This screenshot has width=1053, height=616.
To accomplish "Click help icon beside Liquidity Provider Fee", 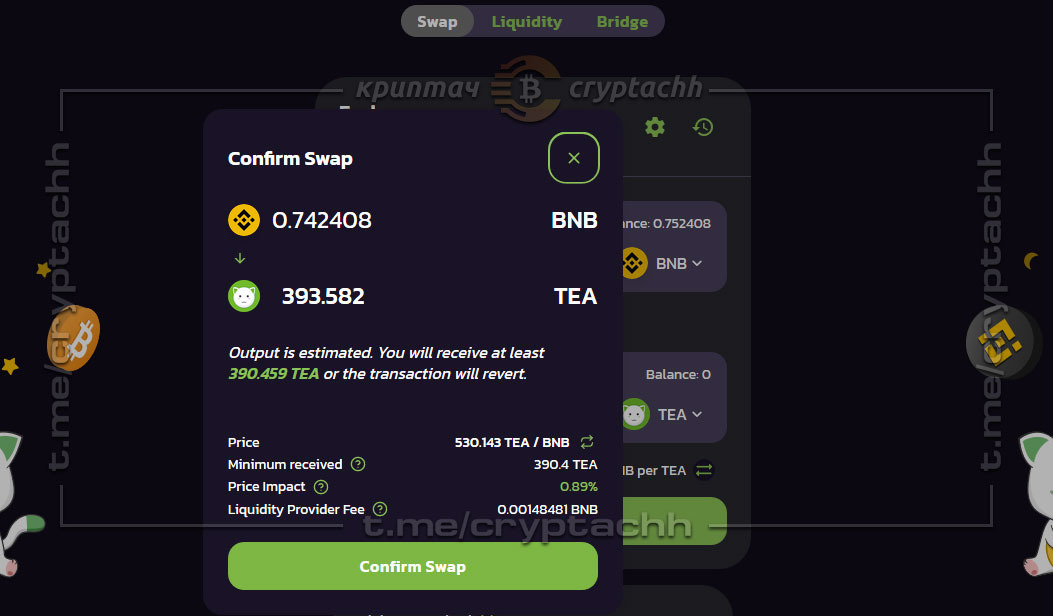I will point(380,509).
